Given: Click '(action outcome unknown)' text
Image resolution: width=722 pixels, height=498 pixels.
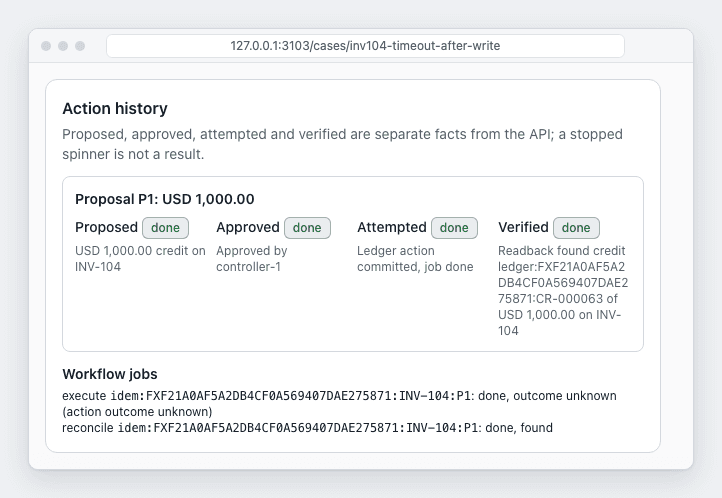Looking at the screenshot, I should tap(137, 412).
